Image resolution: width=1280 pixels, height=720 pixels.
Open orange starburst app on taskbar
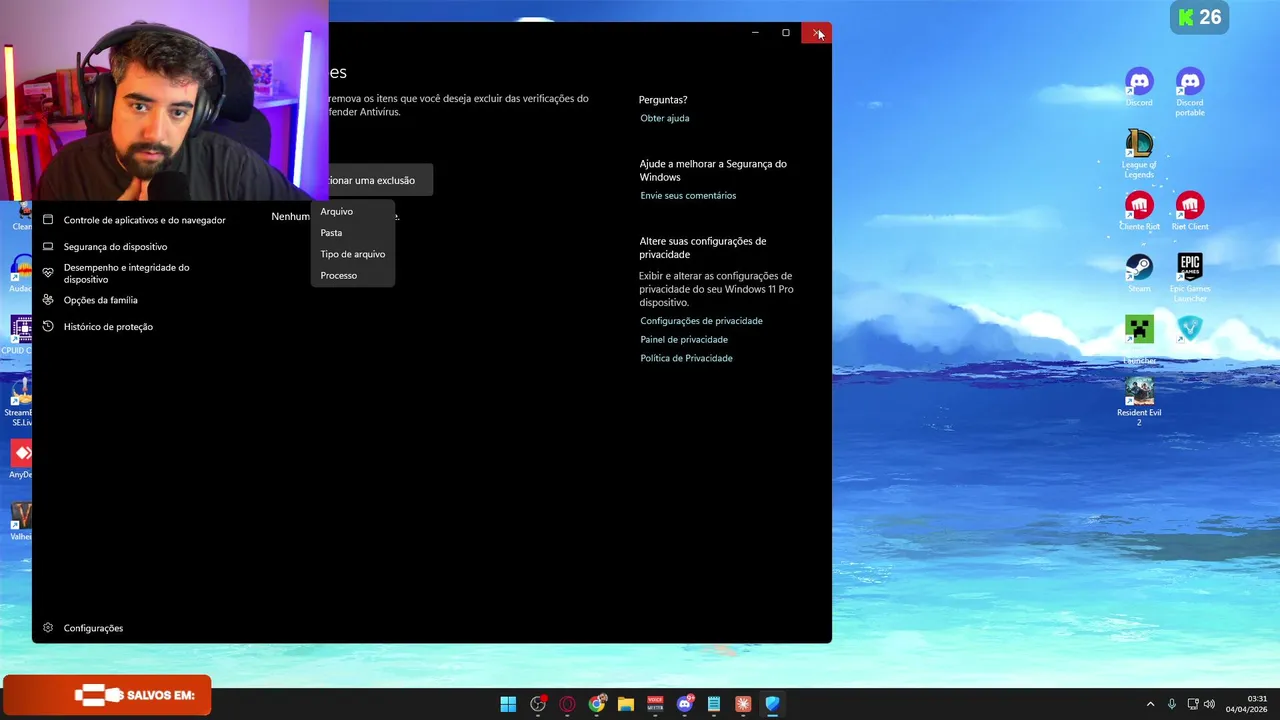point(743,704)
